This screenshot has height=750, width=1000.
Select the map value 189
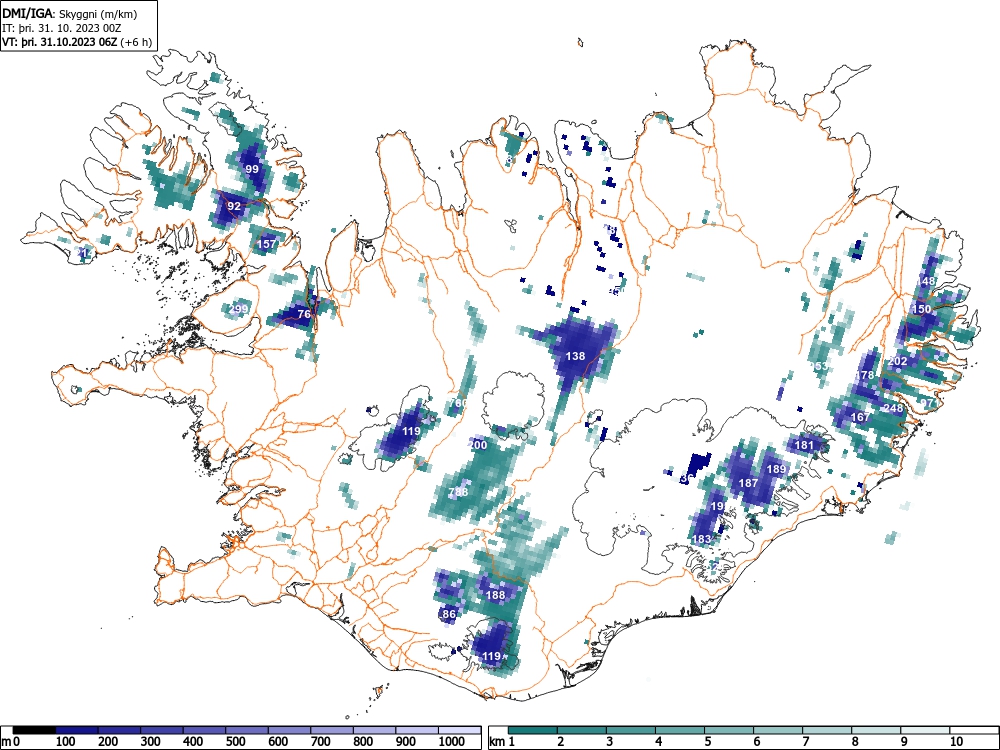(776, 469)
